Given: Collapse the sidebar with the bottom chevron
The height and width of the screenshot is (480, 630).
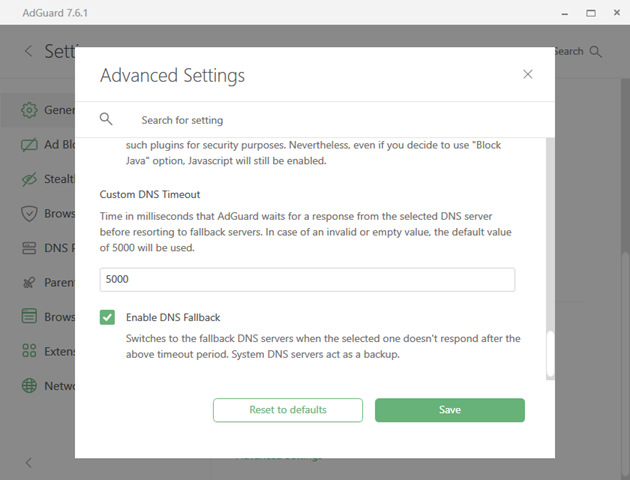Looking at the screenshot, I should pos(29,462).
